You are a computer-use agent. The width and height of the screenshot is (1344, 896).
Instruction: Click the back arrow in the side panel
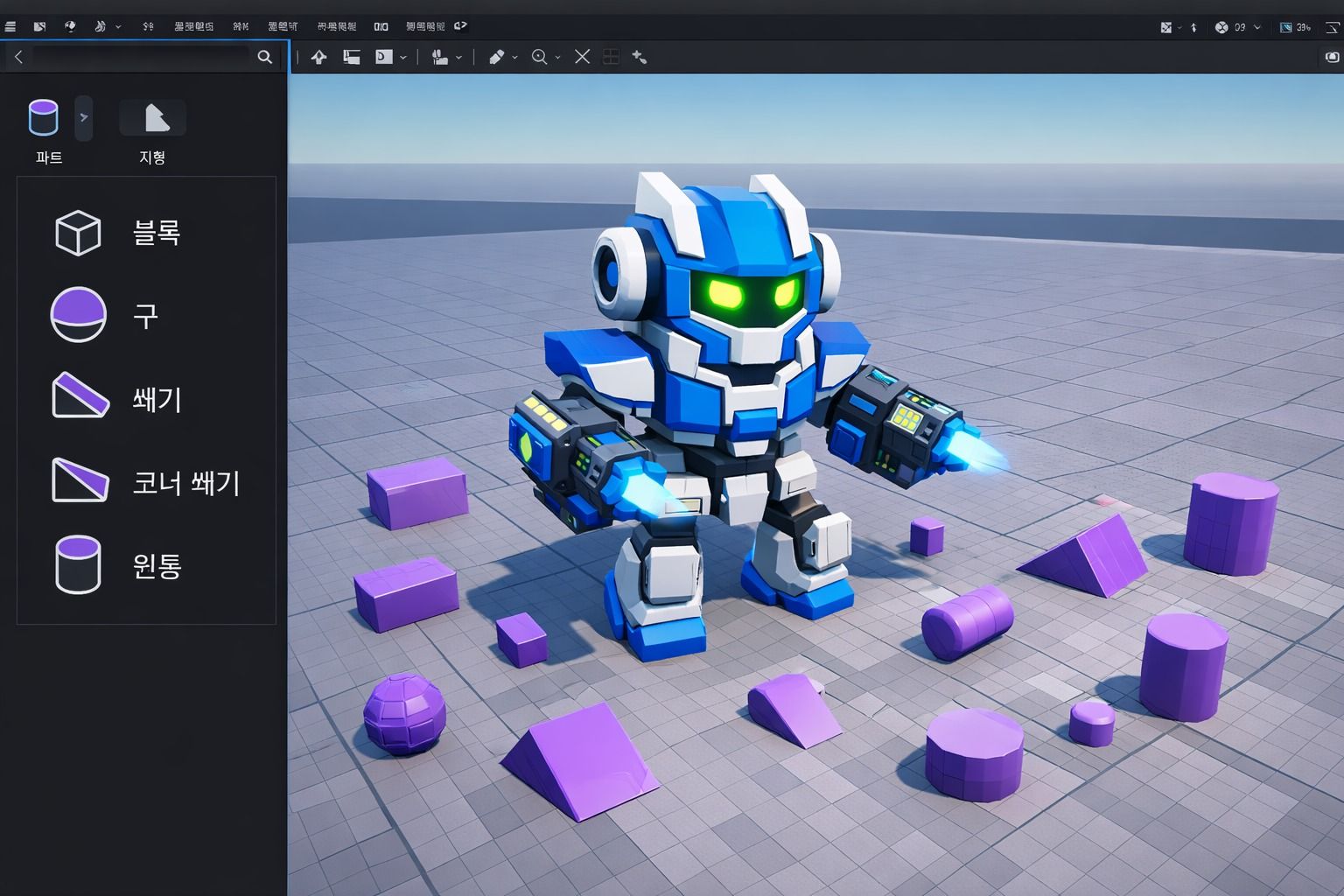[x=18, y=57]
